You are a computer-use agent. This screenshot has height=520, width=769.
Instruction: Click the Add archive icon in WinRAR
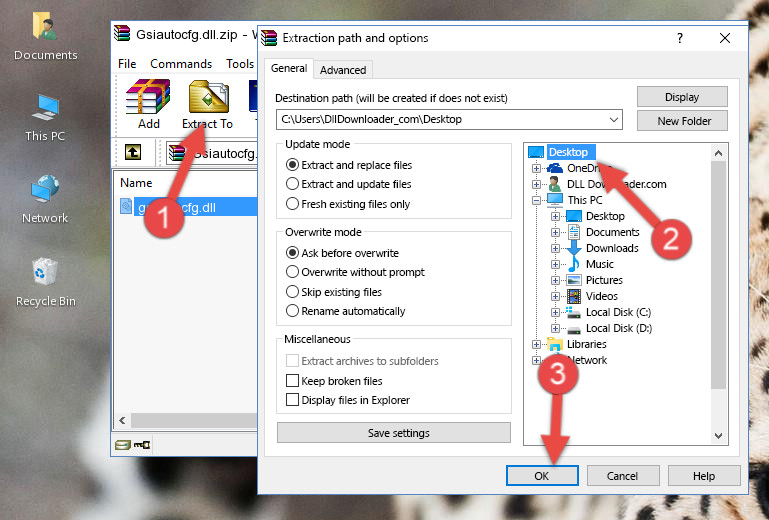tap(148, 97)
